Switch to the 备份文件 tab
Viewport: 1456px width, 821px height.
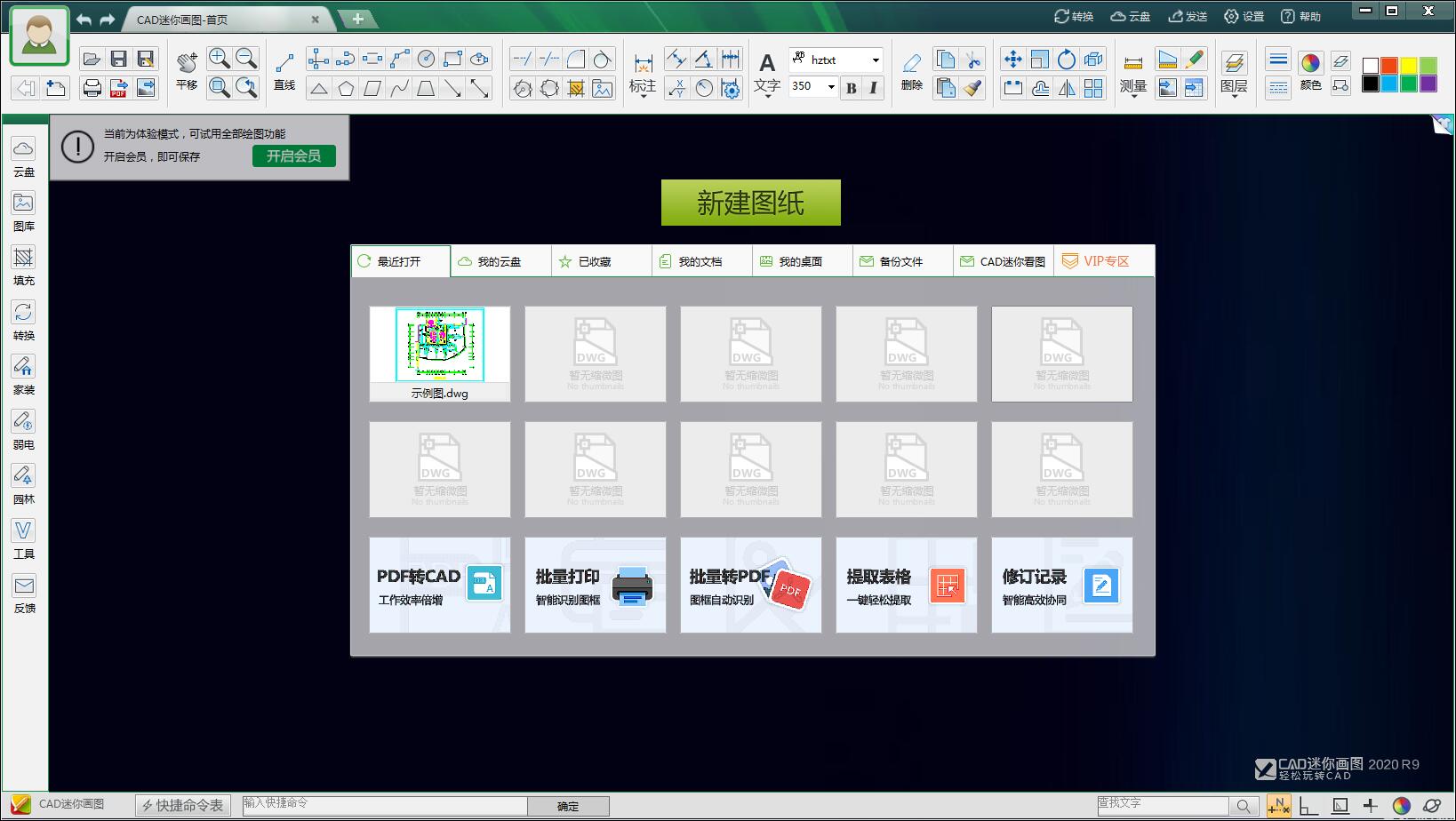tap(903, 261)
